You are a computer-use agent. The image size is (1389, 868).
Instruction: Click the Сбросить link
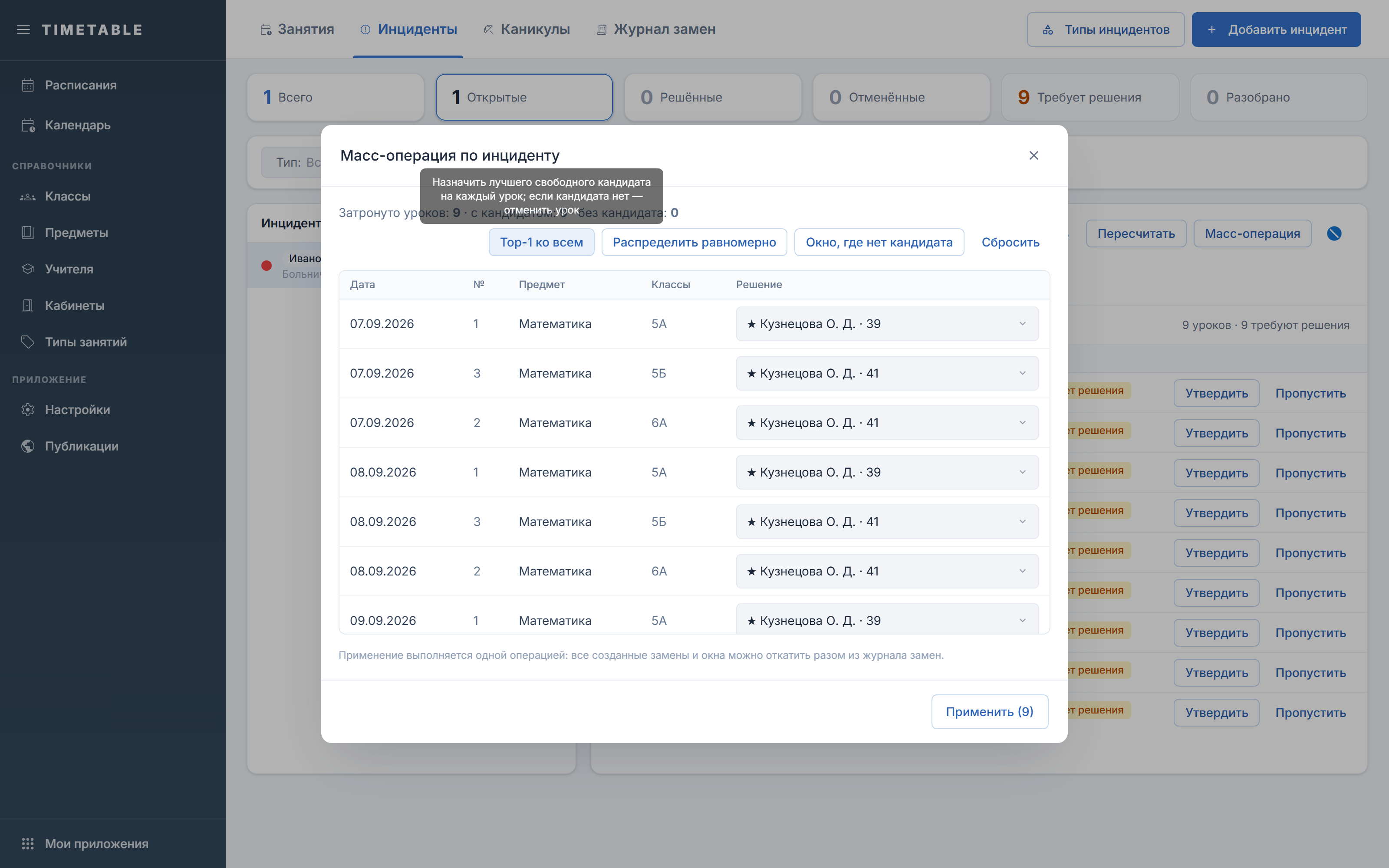coord(1010,242)
